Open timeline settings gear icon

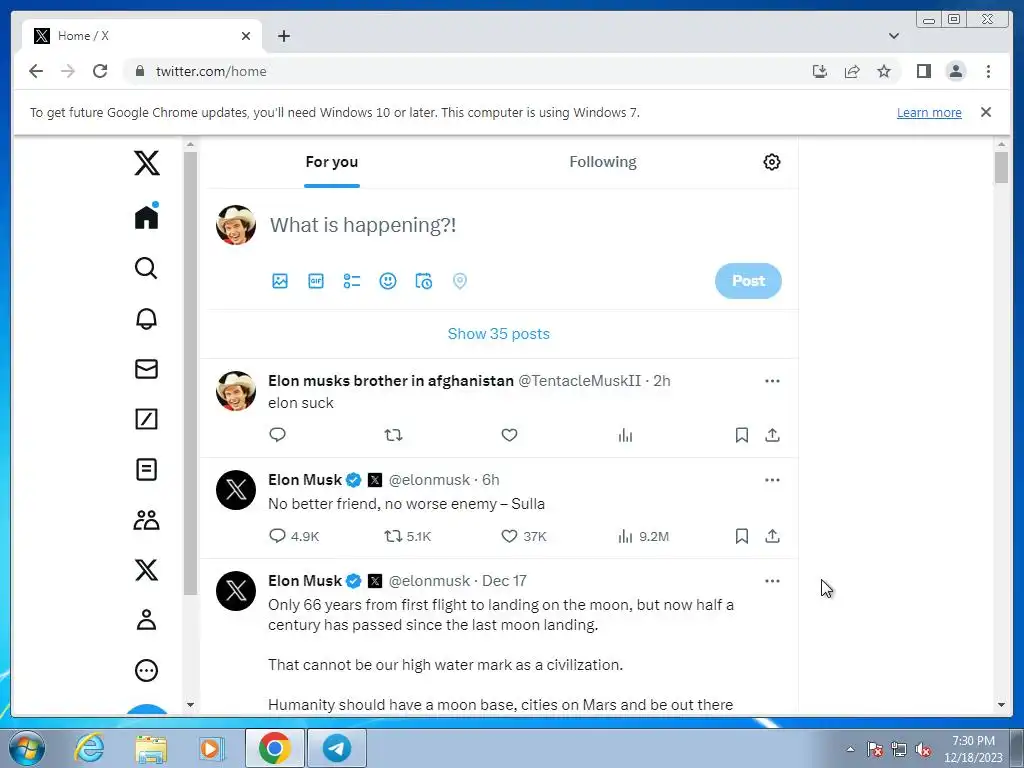tap(772, 162)
